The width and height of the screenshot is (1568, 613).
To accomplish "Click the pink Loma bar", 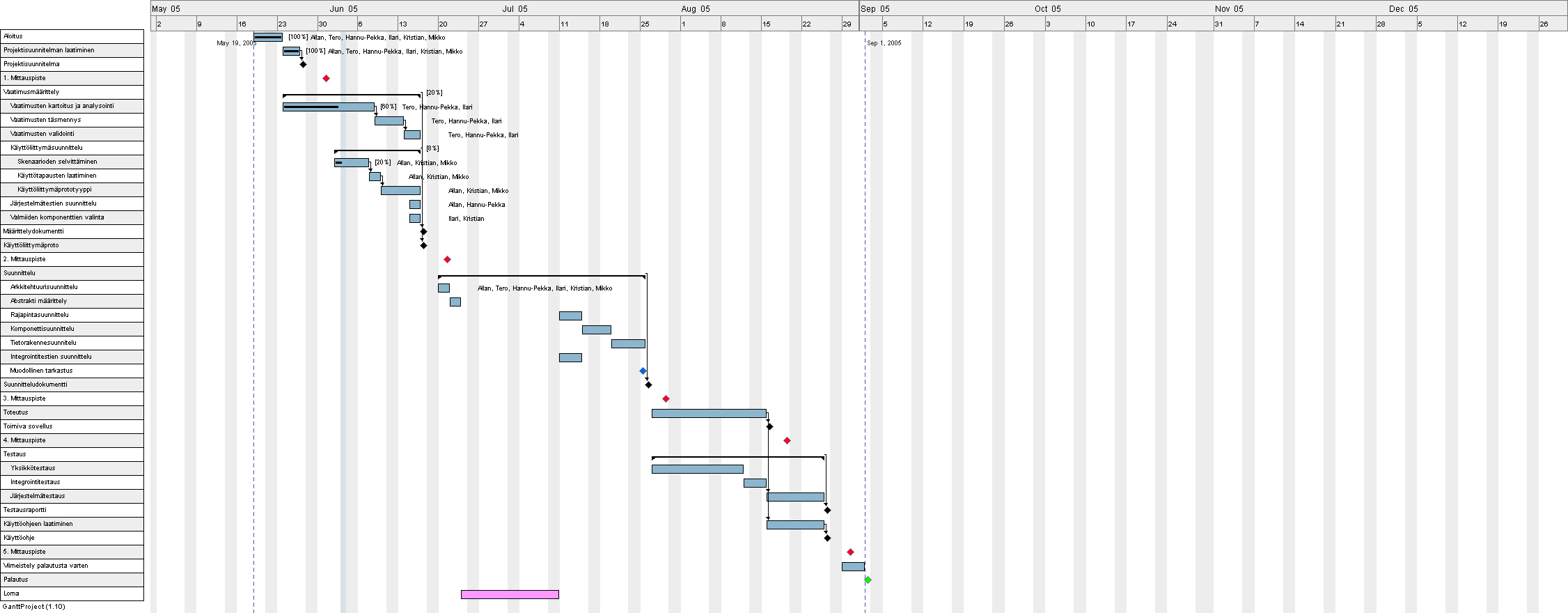I will (x=510, y=594).
